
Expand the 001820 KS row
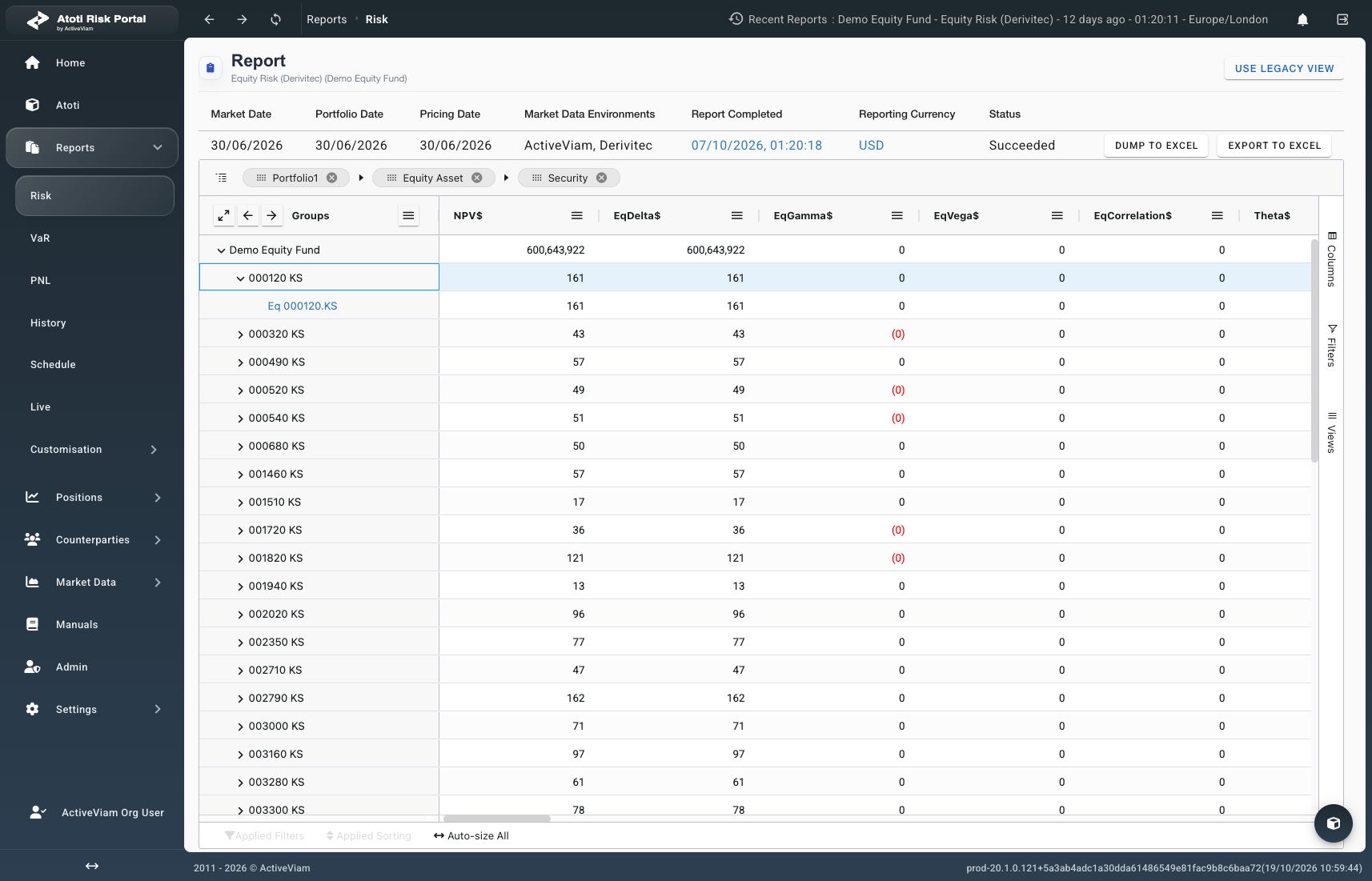(x=240, y=559)
